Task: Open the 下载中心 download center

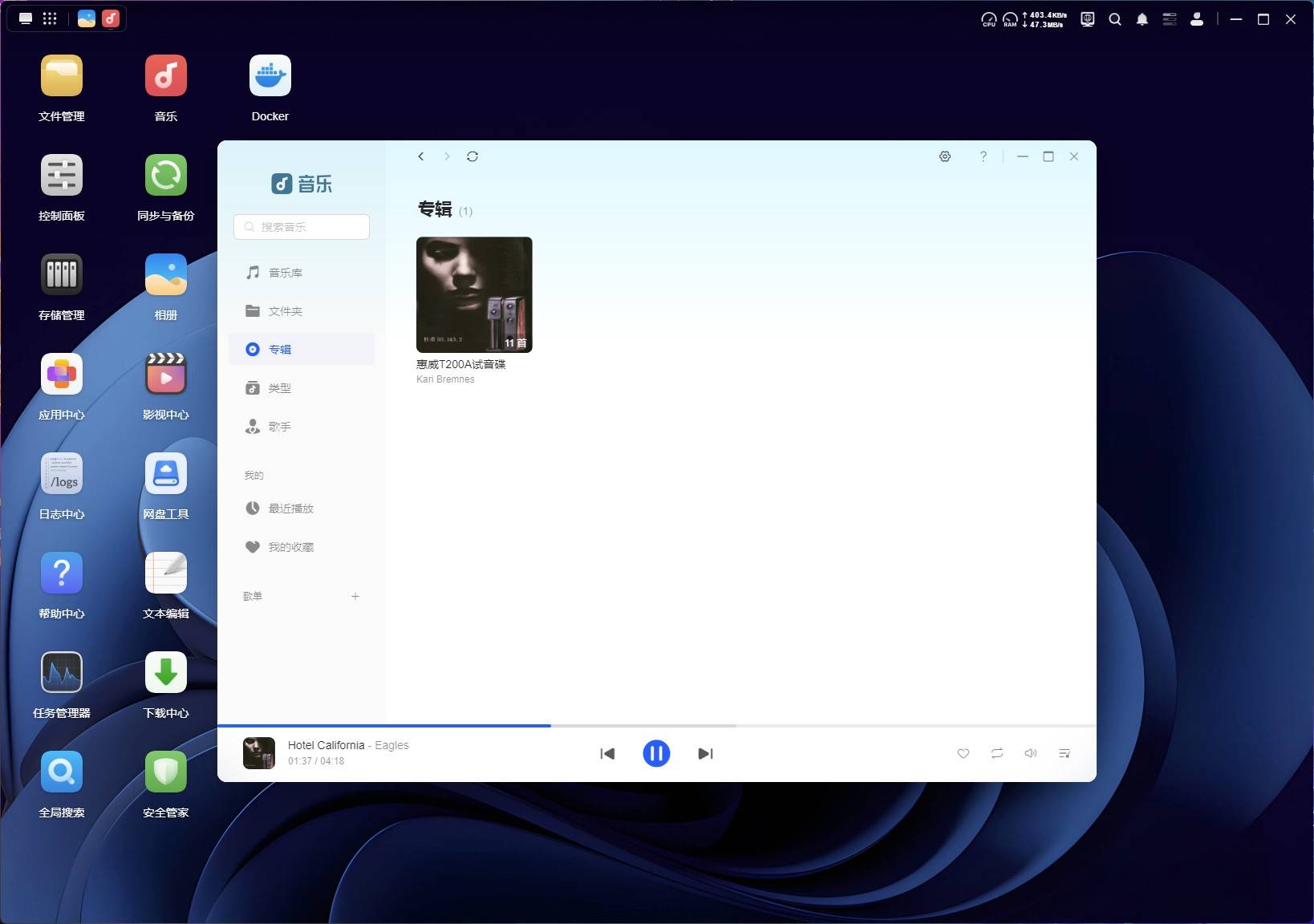Action: [x=165, y=672]
